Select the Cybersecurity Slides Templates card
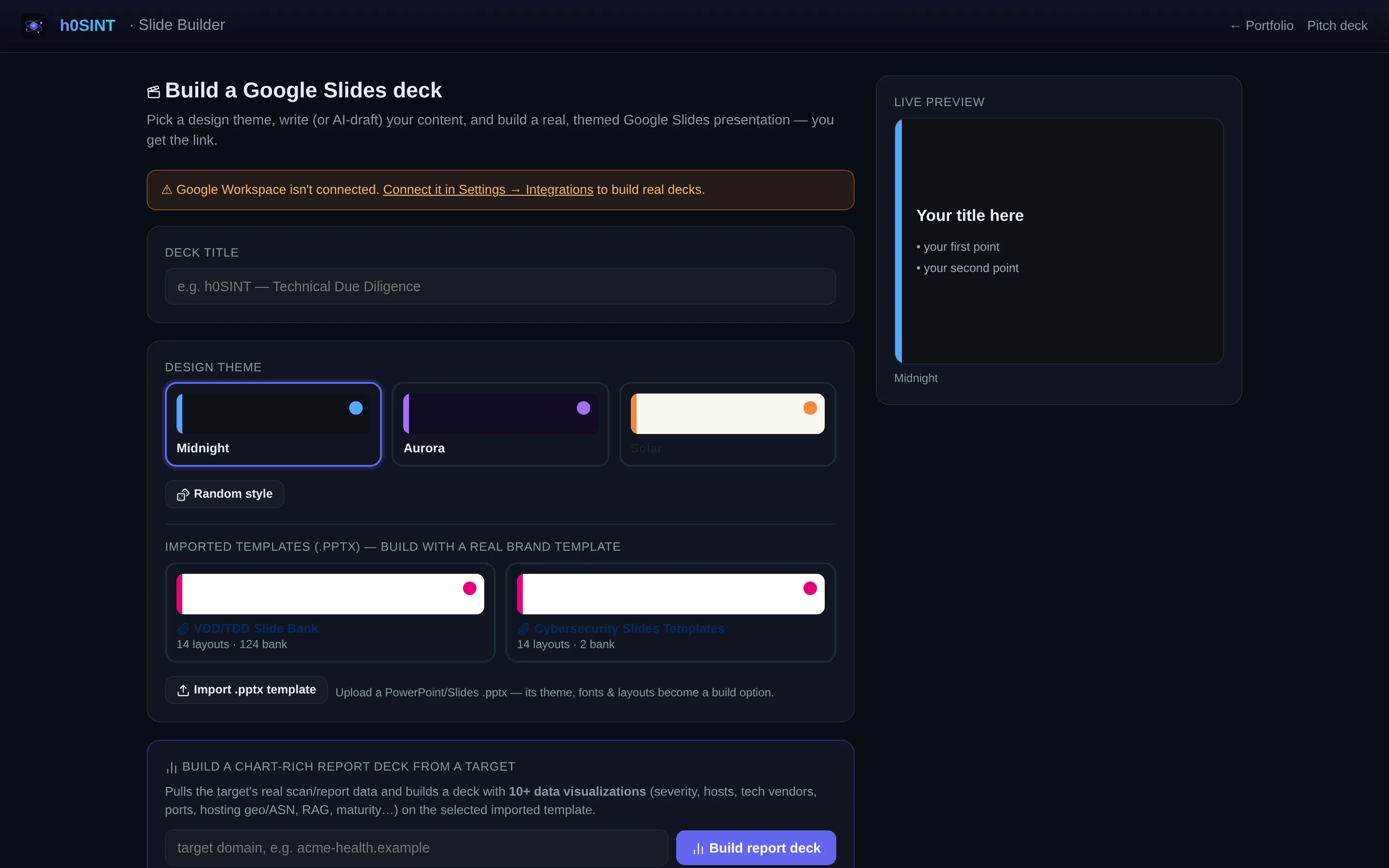 point(670,612)
